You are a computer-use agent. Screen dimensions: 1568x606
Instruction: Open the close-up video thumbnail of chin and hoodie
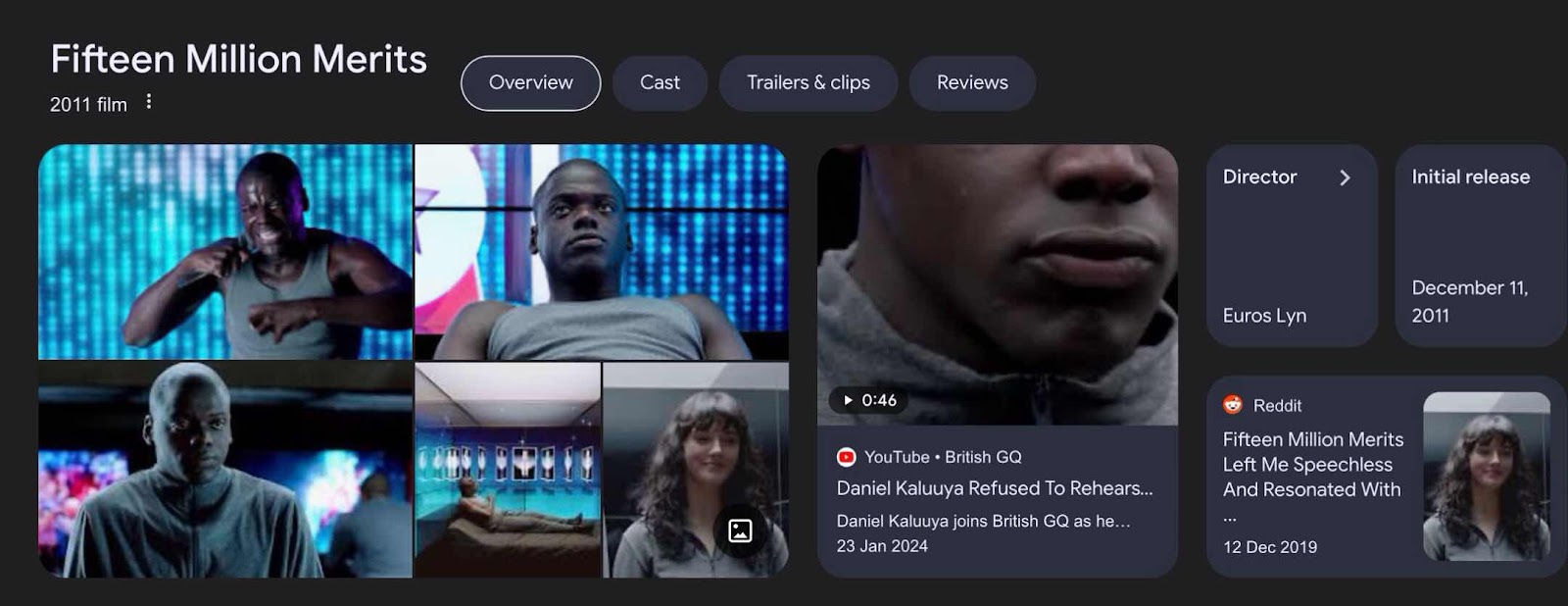click(x=998, y=285)
